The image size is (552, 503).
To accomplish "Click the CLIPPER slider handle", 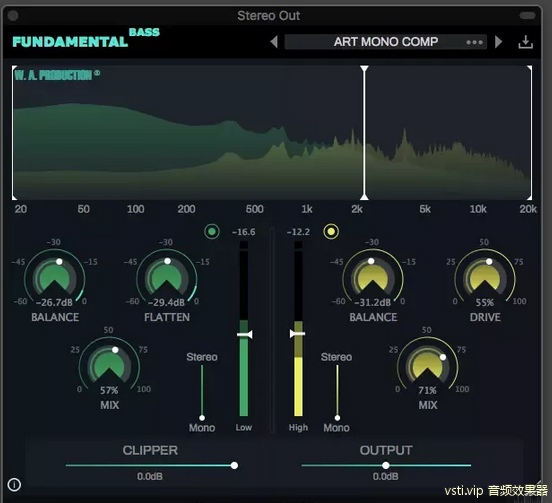I will pyautogui.click(x=234, y=465).
